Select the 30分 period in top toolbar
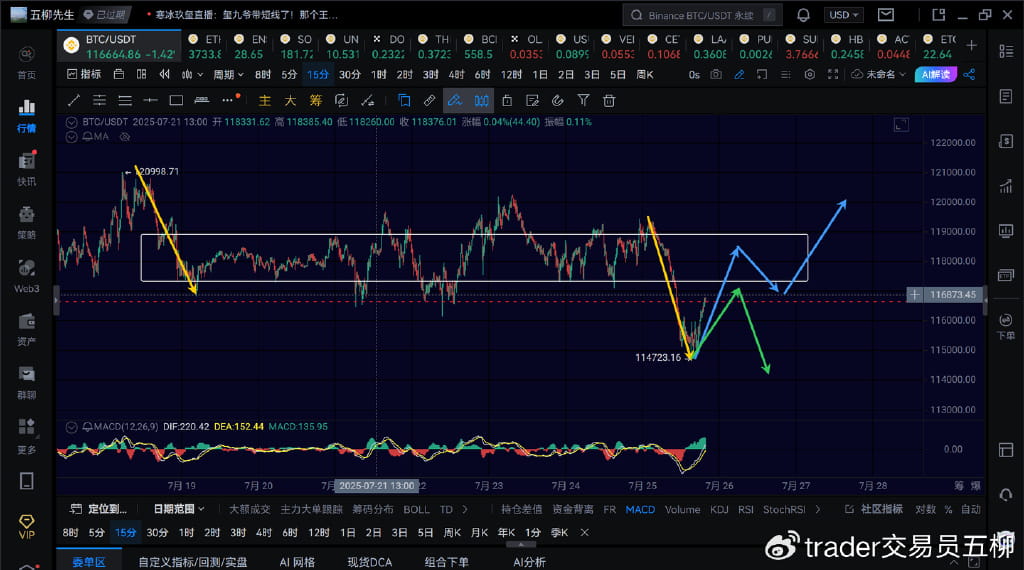Viewport: 1024px width, 570px height. (x=350, y=74)
